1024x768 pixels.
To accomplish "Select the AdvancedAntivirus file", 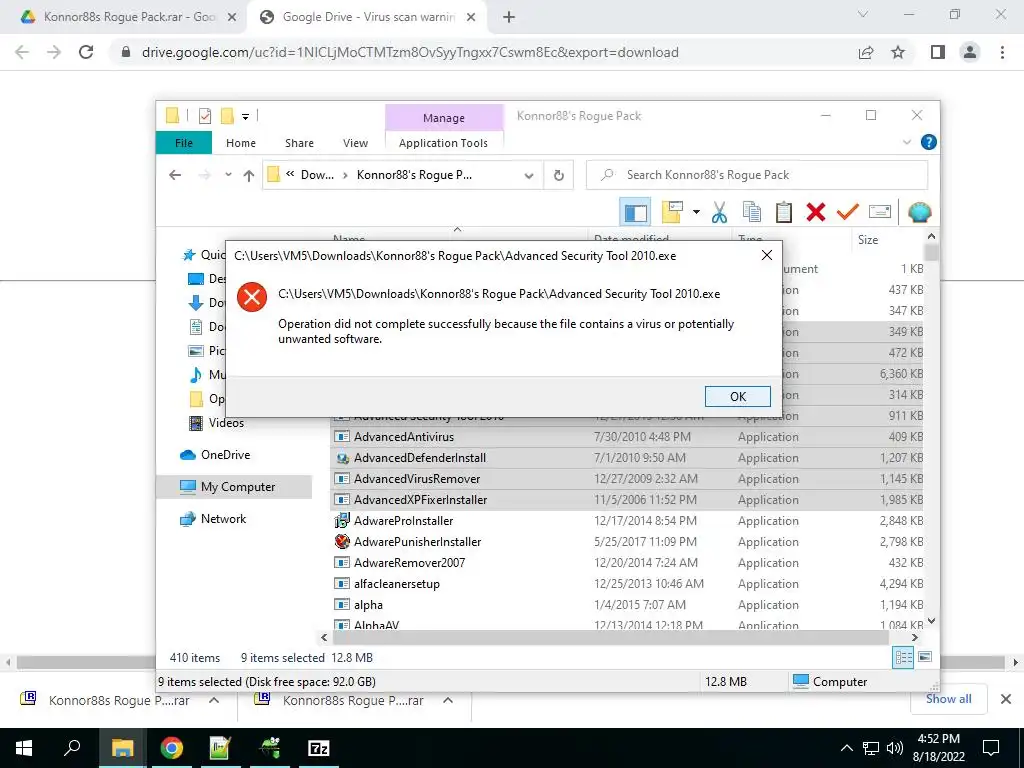I will 404,437.
